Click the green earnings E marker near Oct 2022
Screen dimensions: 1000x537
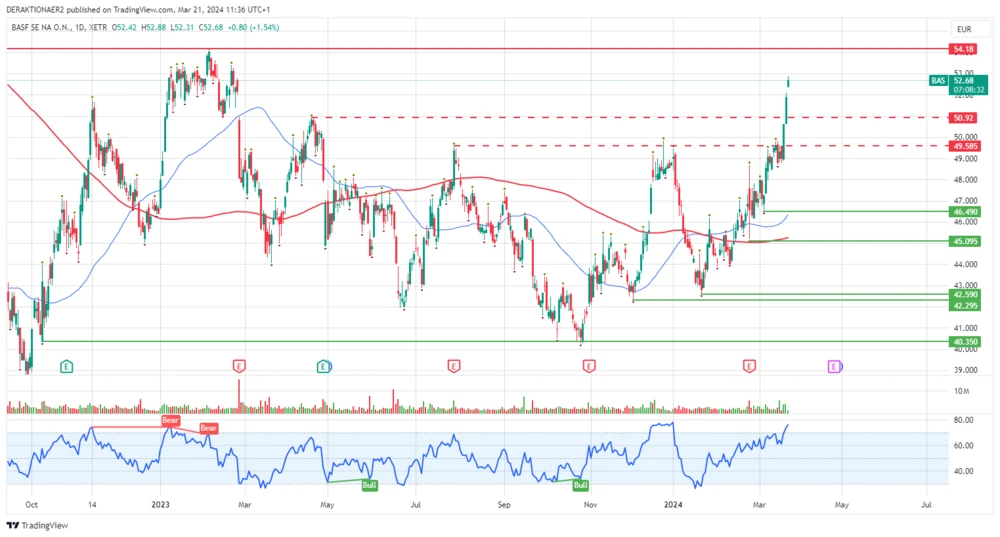click(x=66, y=366)
